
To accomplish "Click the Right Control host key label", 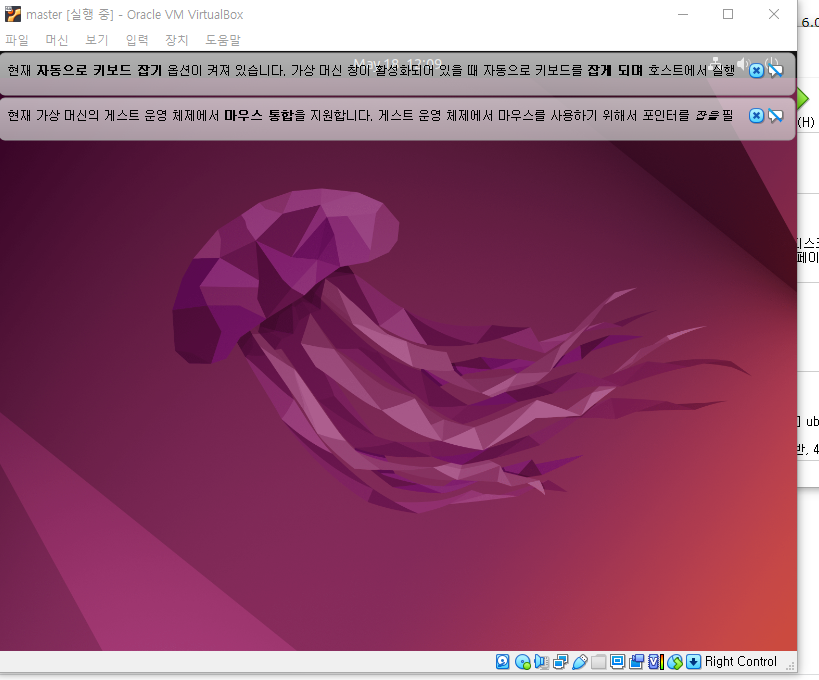I will (741, 662).
